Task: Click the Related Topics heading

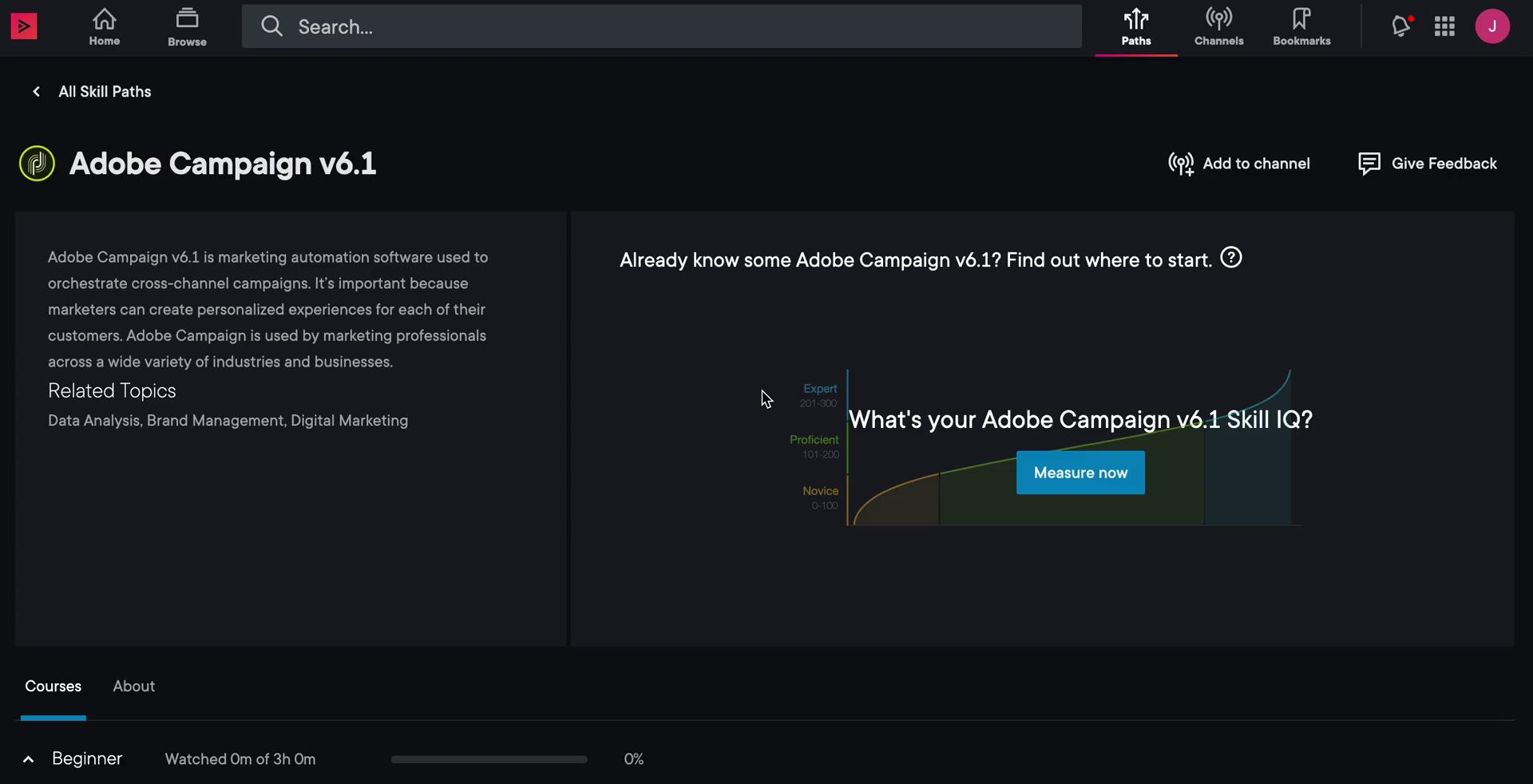Action: point(112,390)
